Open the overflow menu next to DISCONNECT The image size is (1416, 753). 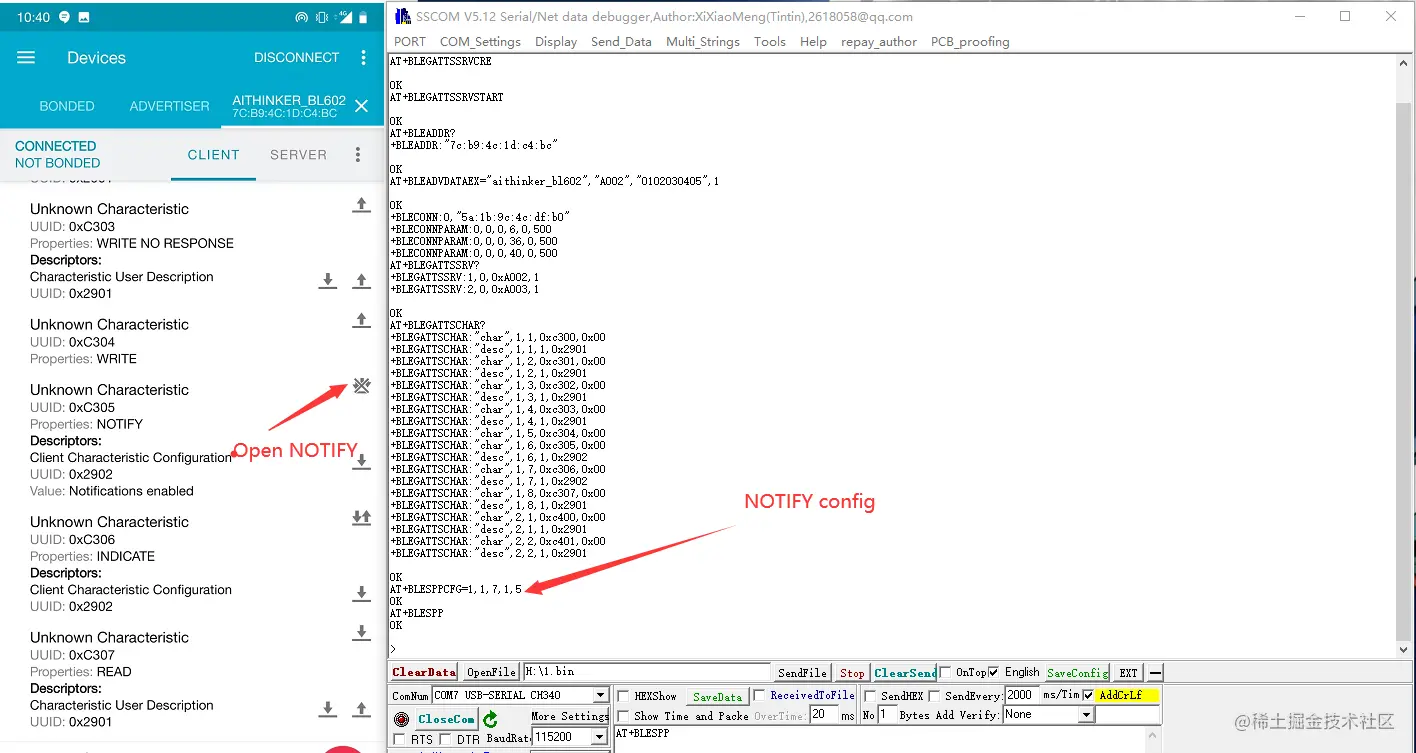click(x=364, y=58)
